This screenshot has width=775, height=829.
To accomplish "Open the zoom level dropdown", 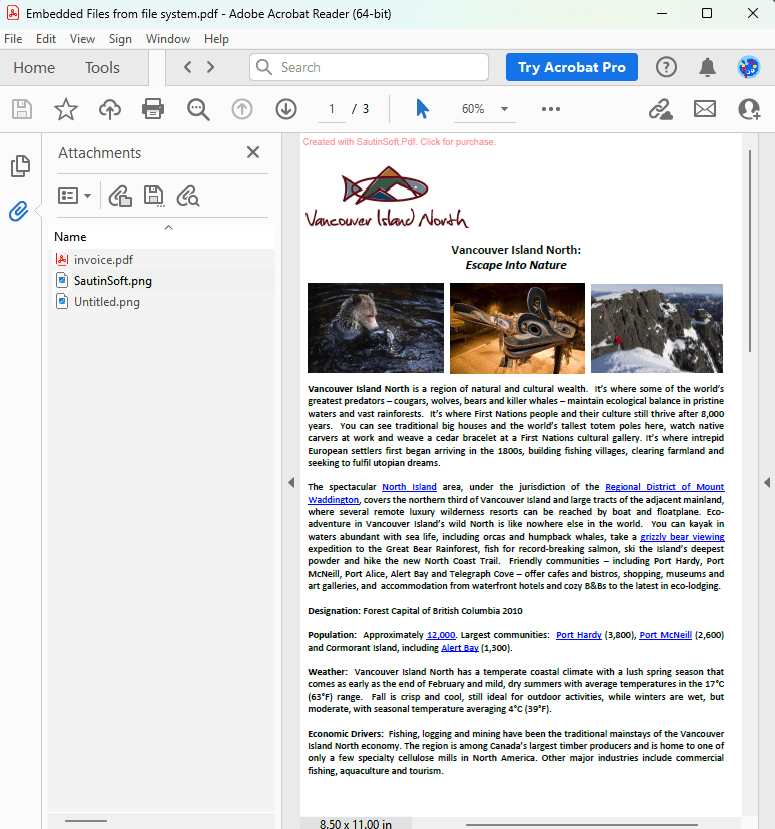I will click(504, 109).
